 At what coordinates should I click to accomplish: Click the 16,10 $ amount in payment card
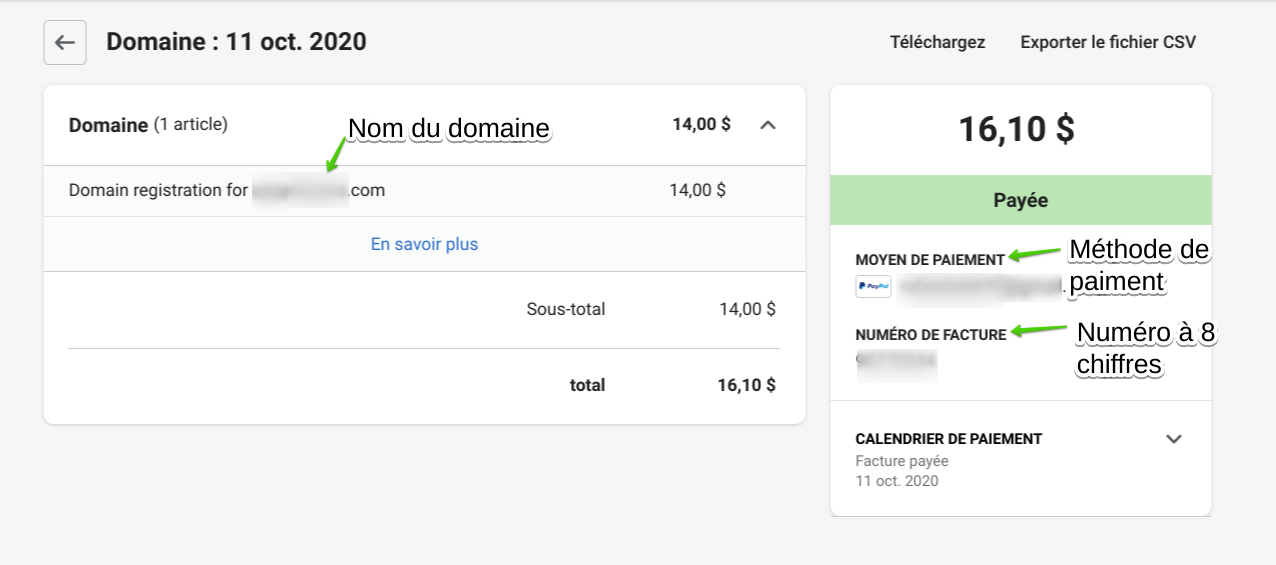click(x=1016, y=129)
